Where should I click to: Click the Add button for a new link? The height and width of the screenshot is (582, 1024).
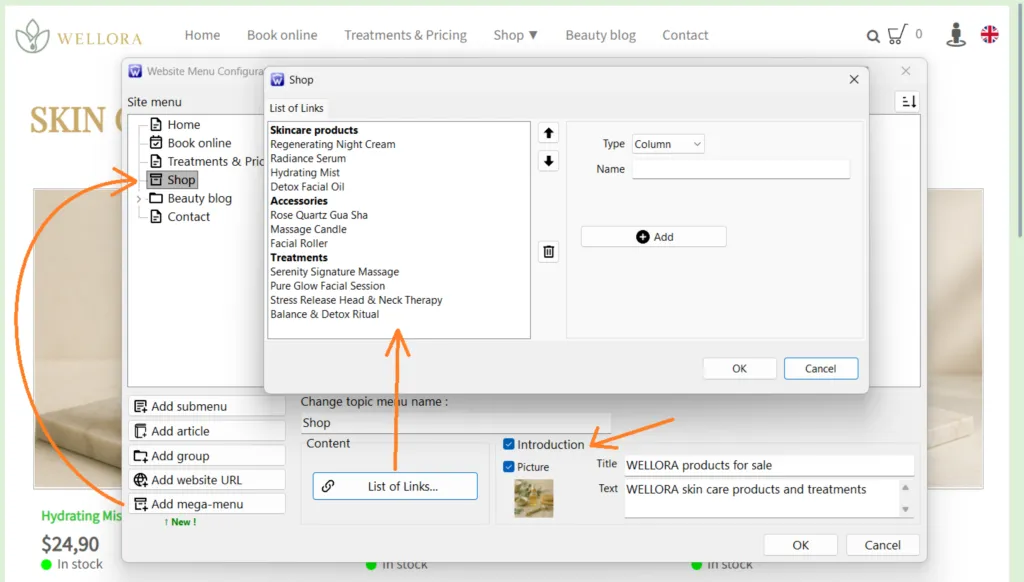click(653, 236)
